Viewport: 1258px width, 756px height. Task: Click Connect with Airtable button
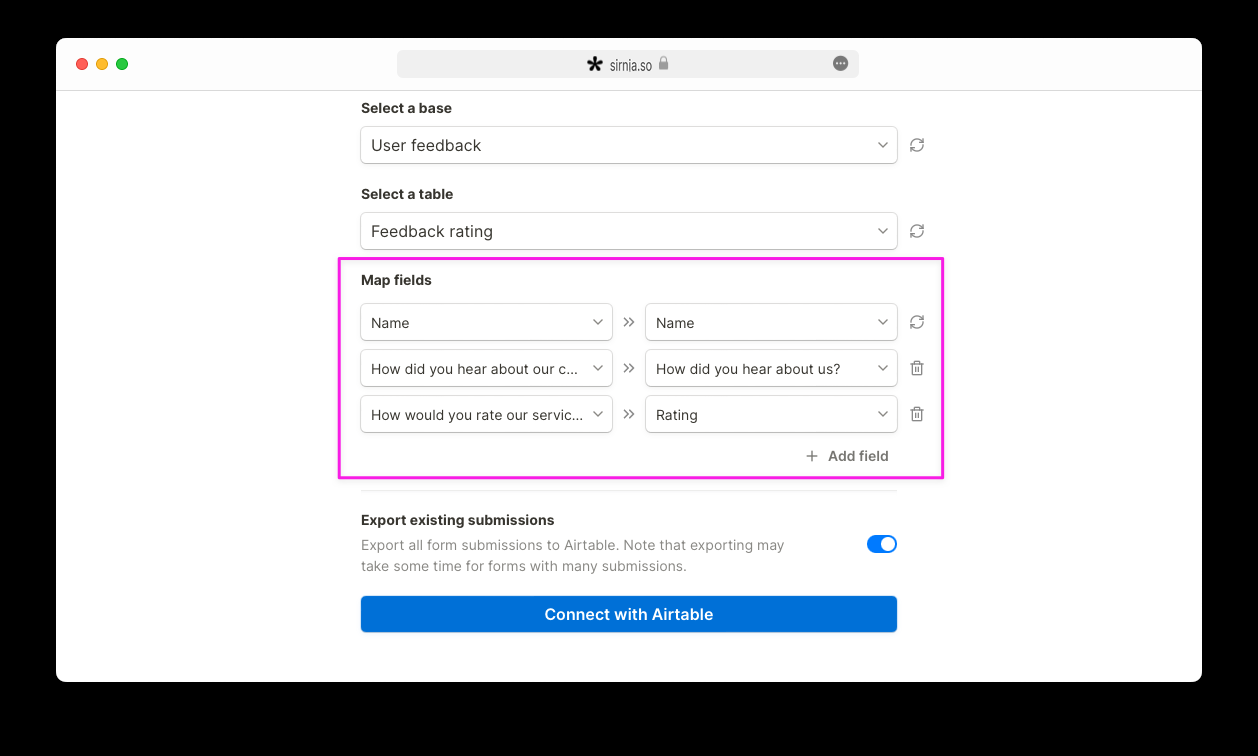click(629, 614)
